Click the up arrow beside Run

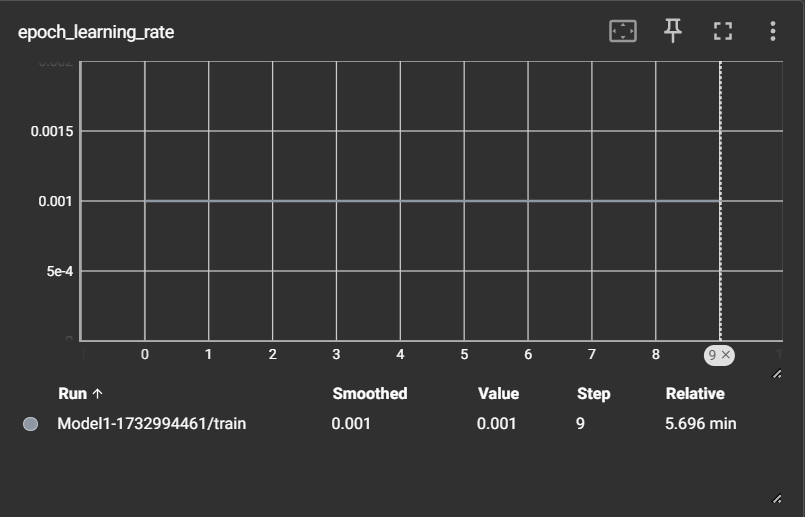[x=98, y=394]
